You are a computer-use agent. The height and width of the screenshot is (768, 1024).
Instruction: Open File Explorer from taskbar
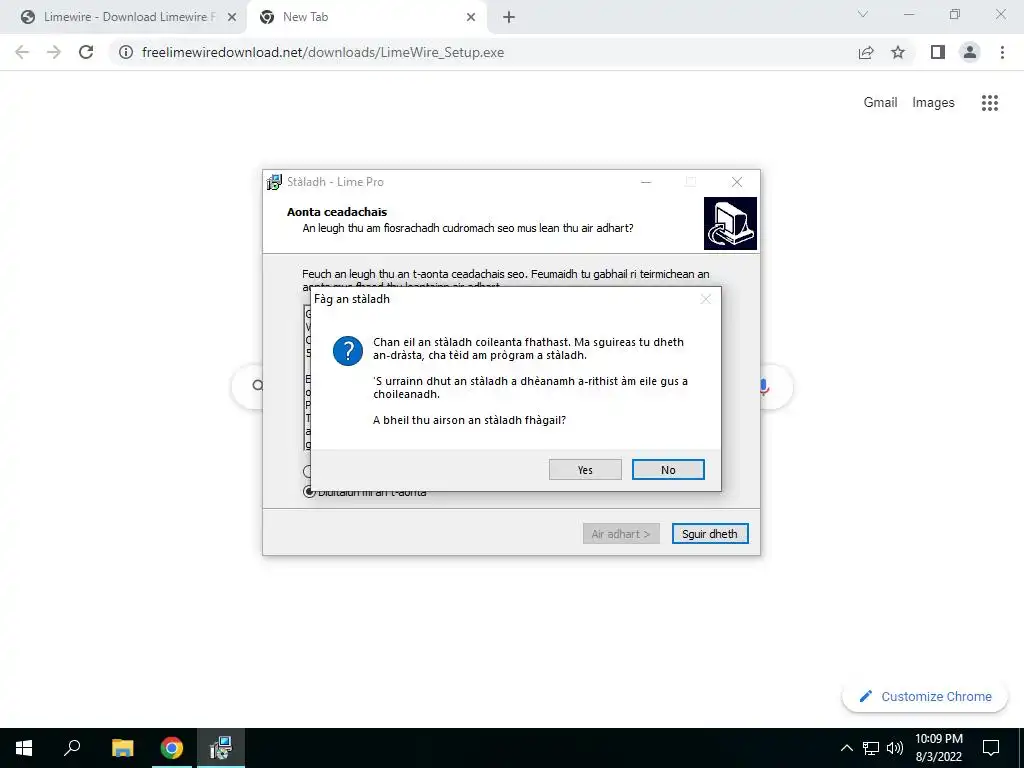(122, 748)
